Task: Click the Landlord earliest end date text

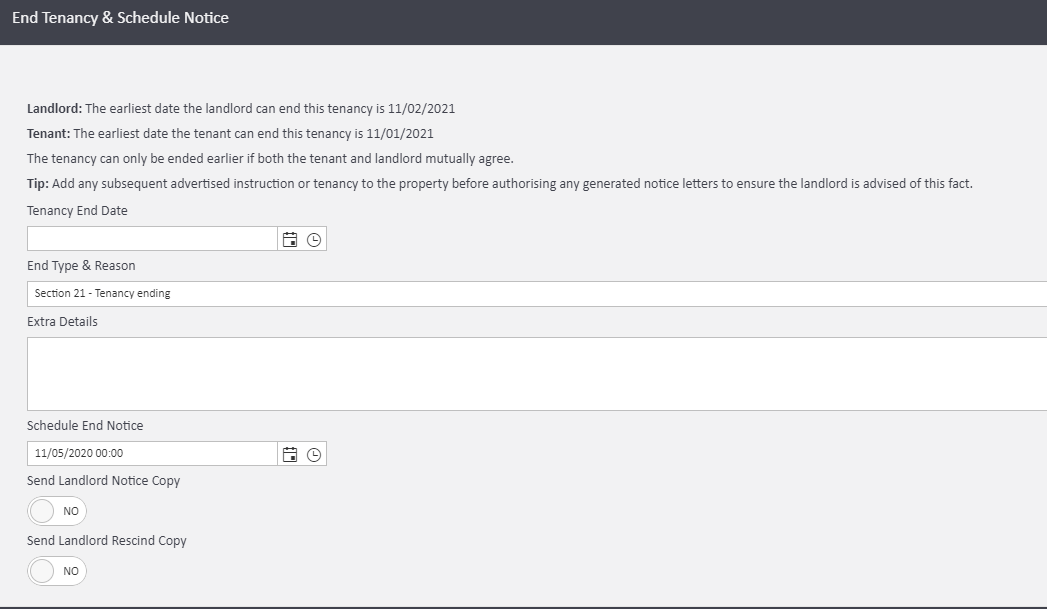Action: point(241,108)
